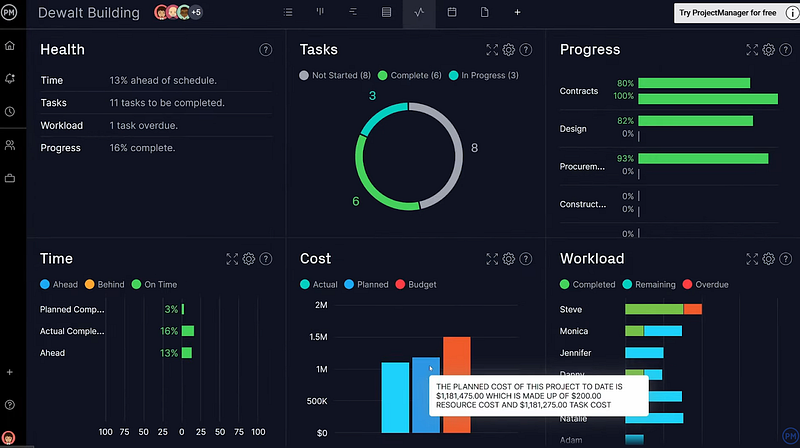
Task: Click Try ProjectManager for free button
Action: tap(728, 13)
